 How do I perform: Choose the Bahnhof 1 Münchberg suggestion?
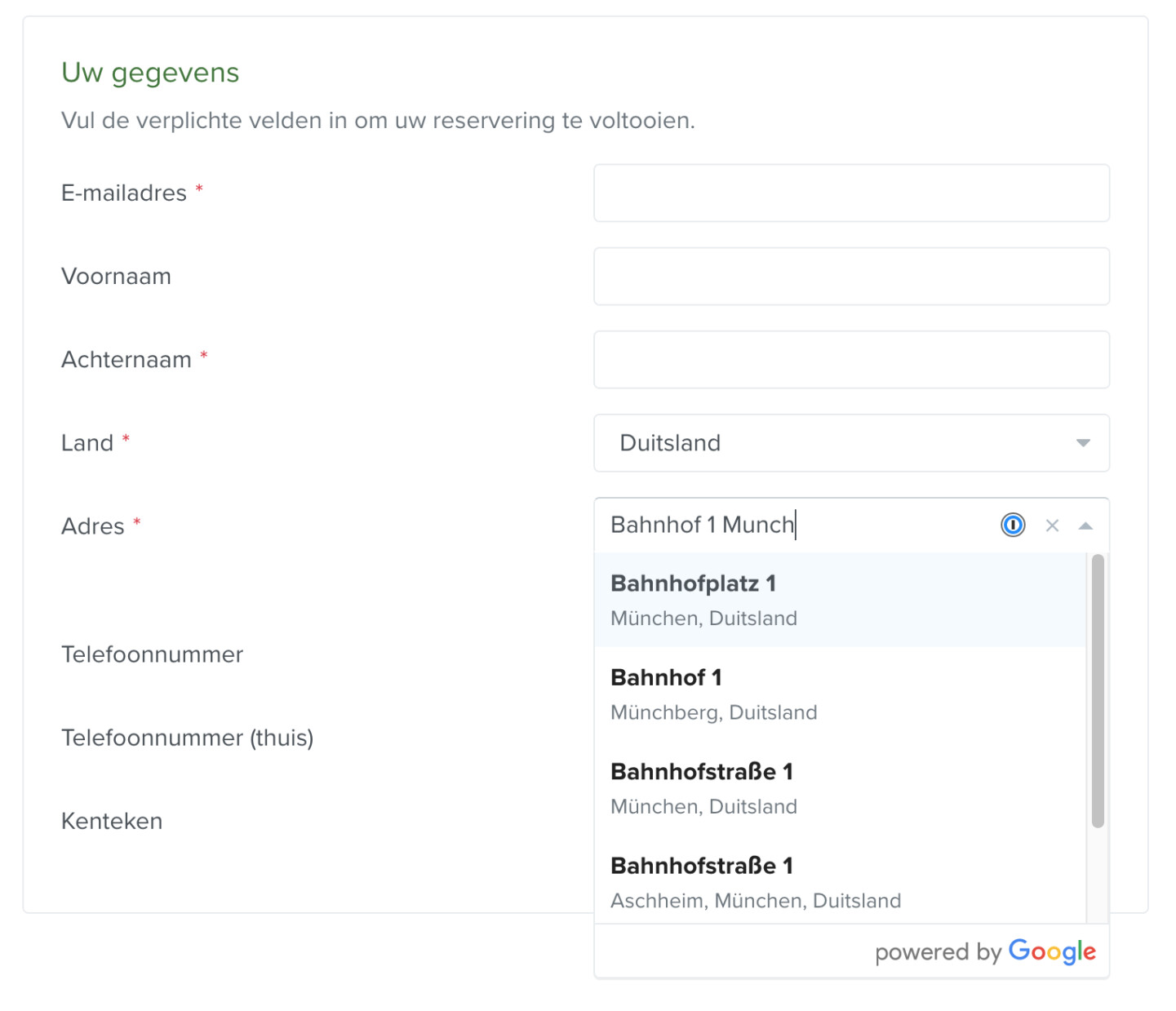pos(839,694)
